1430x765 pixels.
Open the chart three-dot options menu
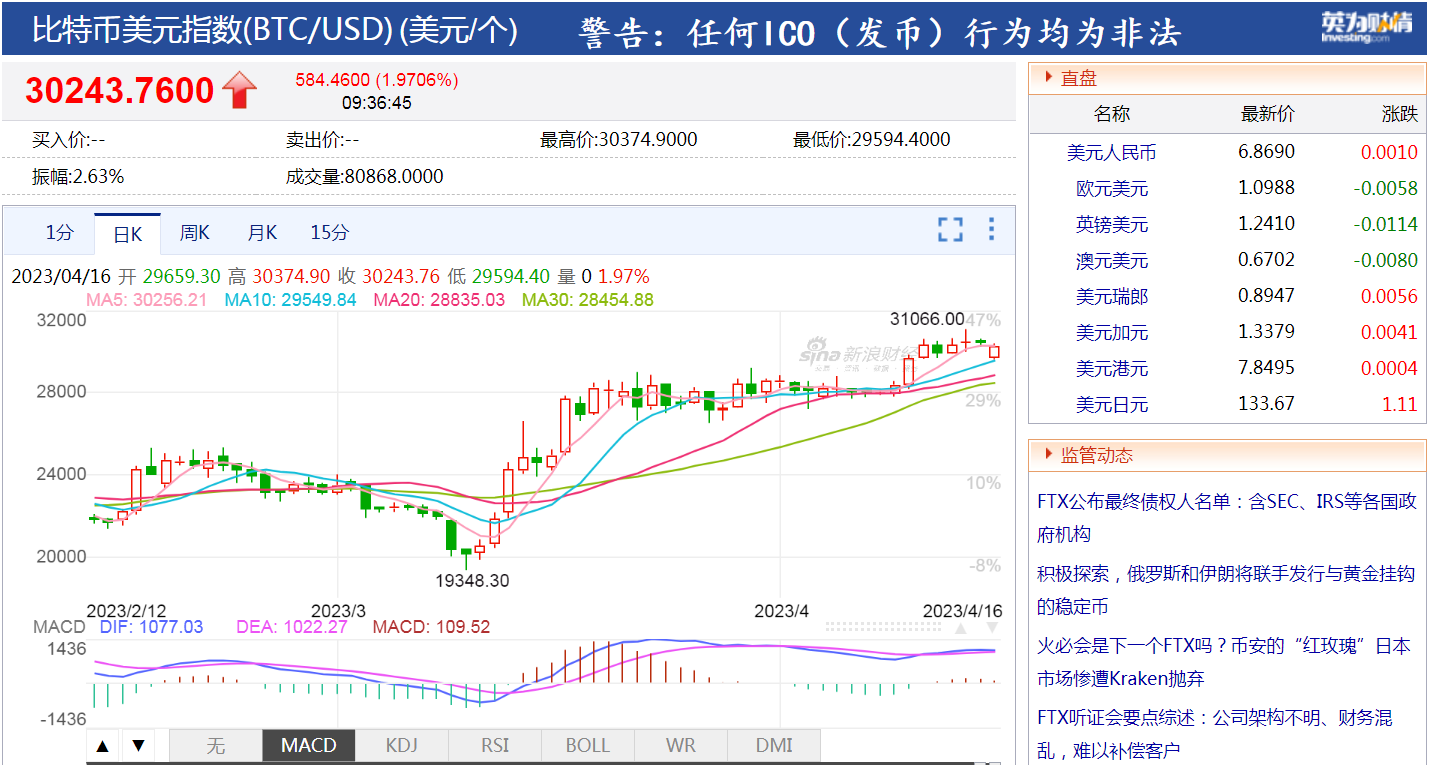pos(990,229)
